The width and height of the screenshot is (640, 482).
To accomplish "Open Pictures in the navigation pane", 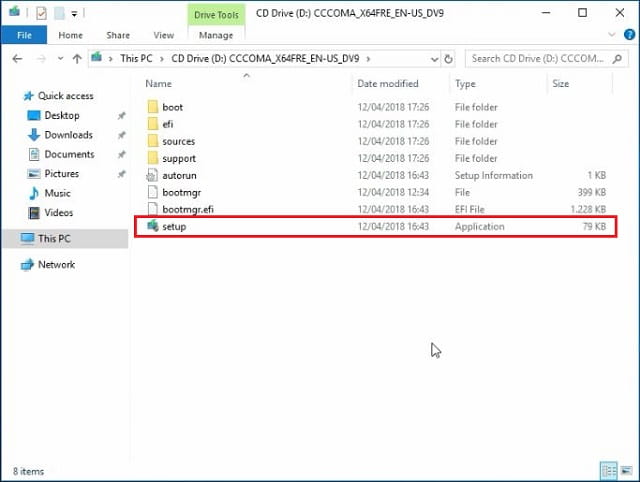I will [61, 173].
